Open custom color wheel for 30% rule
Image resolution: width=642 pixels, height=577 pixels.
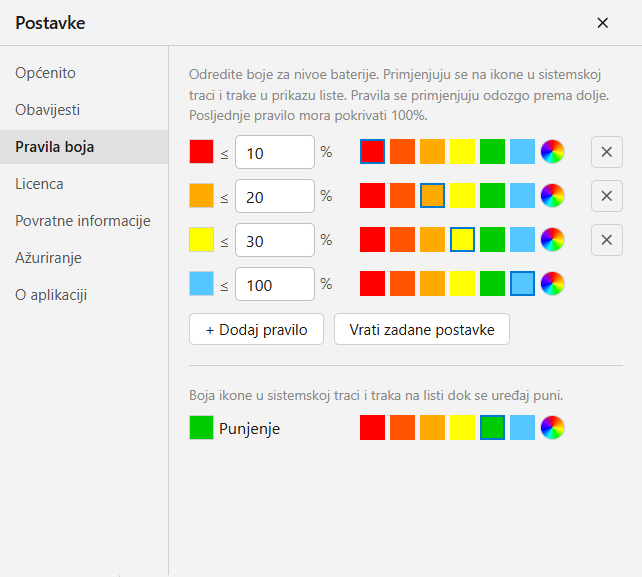click(552, 240)
